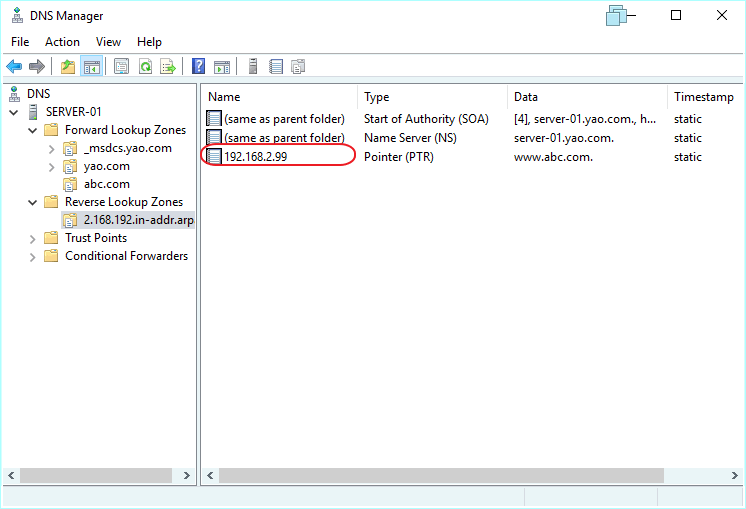Click the Name Server record icon

pyautogui.click(x=214, y=137)
